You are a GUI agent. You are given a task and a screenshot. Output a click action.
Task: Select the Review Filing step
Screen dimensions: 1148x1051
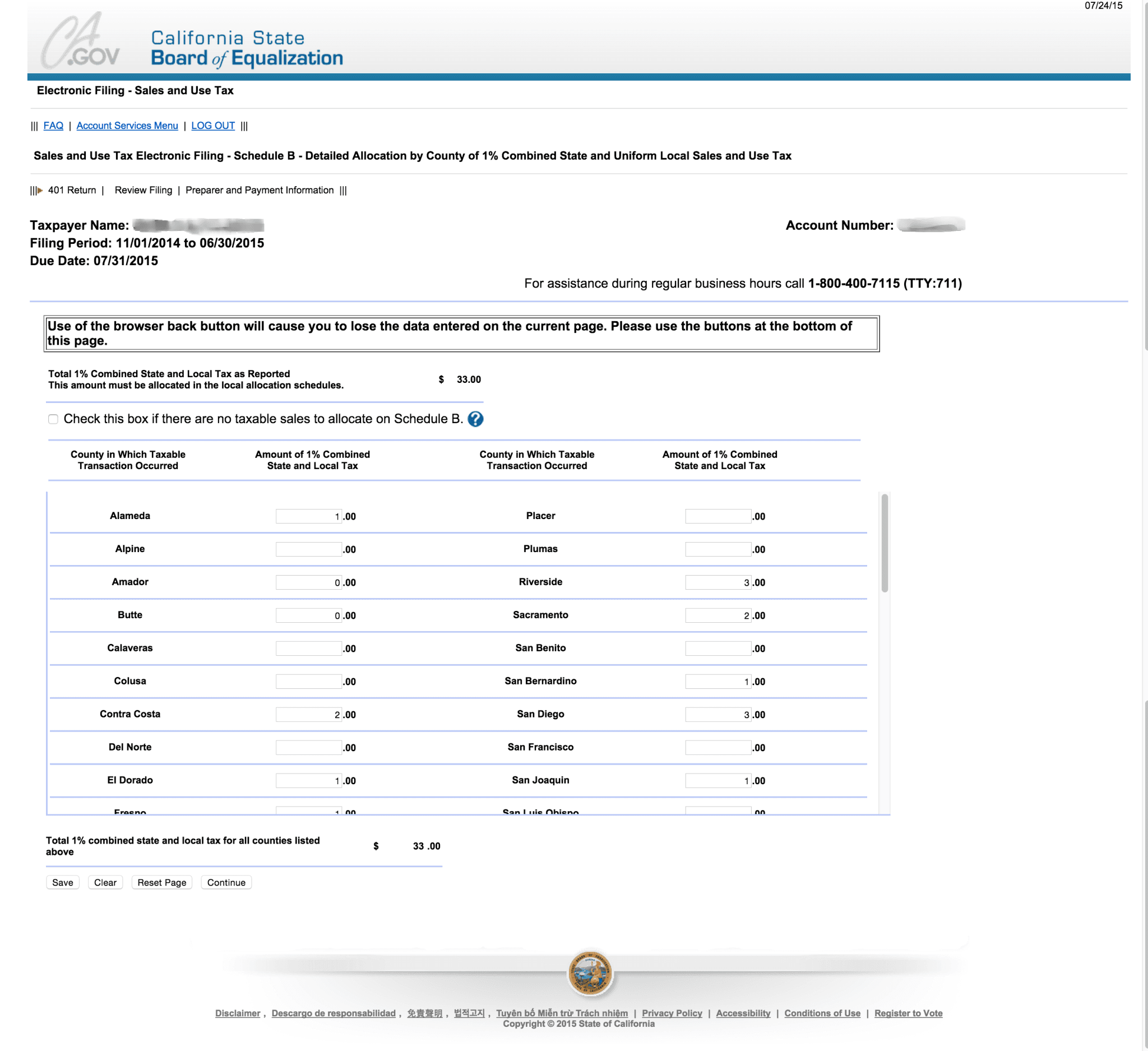pos(143,190)
